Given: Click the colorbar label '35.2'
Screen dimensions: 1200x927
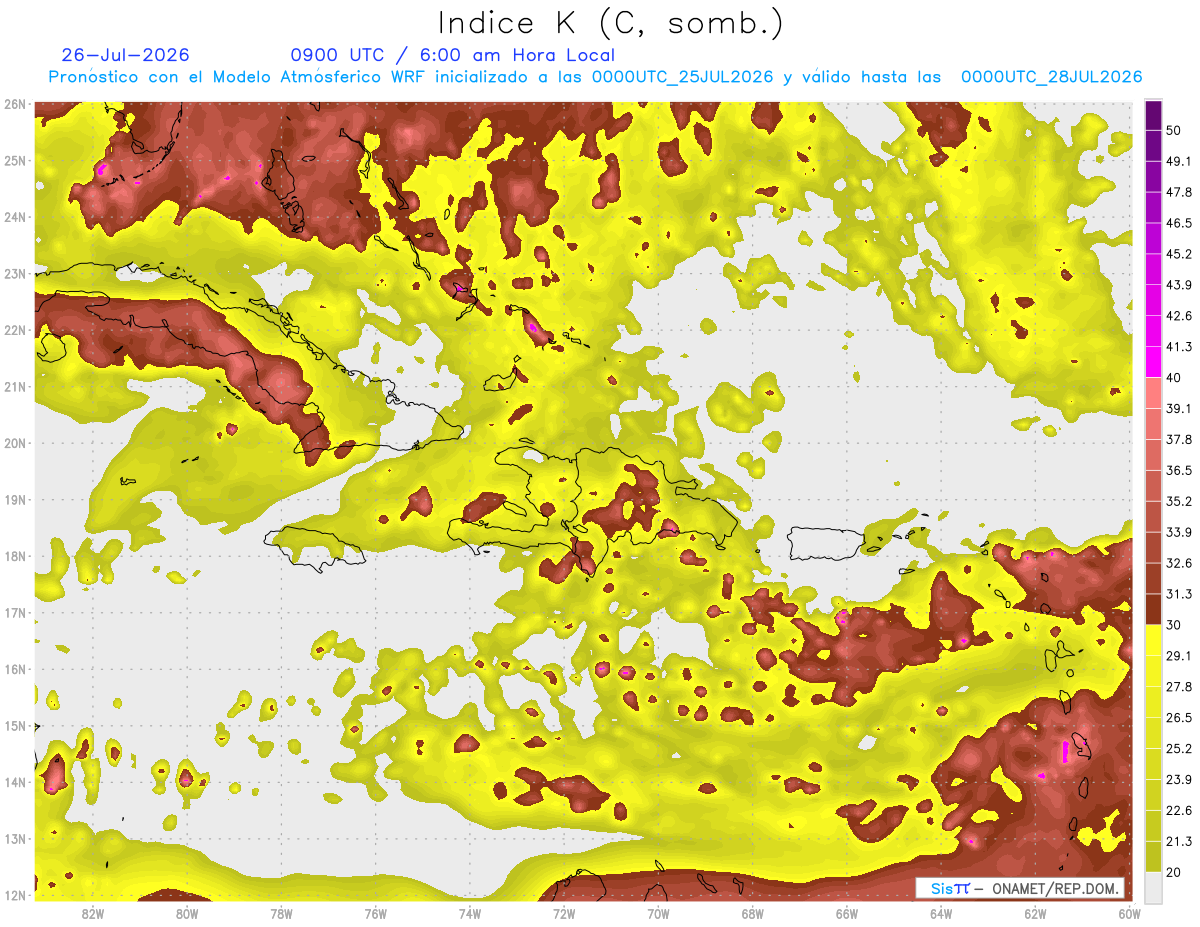Looking at the screenshot, I should [x=1179, y=501].
